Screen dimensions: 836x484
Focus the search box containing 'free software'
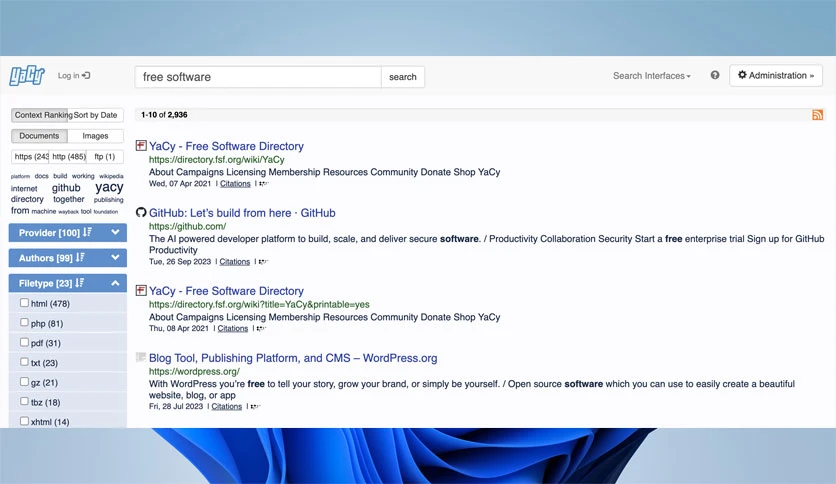pyautogui.click(x=258, y=77)
